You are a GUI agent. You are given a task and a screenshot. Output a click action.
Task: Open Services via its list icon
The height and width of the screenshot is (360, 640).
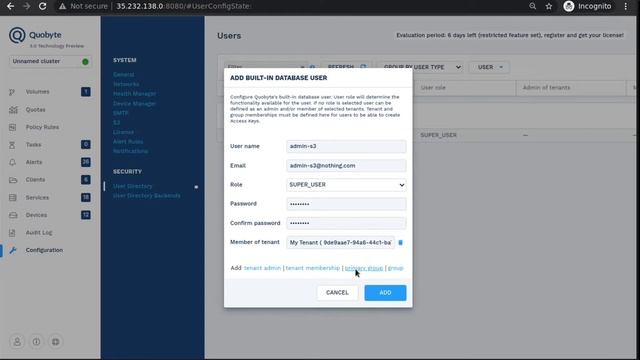pos(13,198)
